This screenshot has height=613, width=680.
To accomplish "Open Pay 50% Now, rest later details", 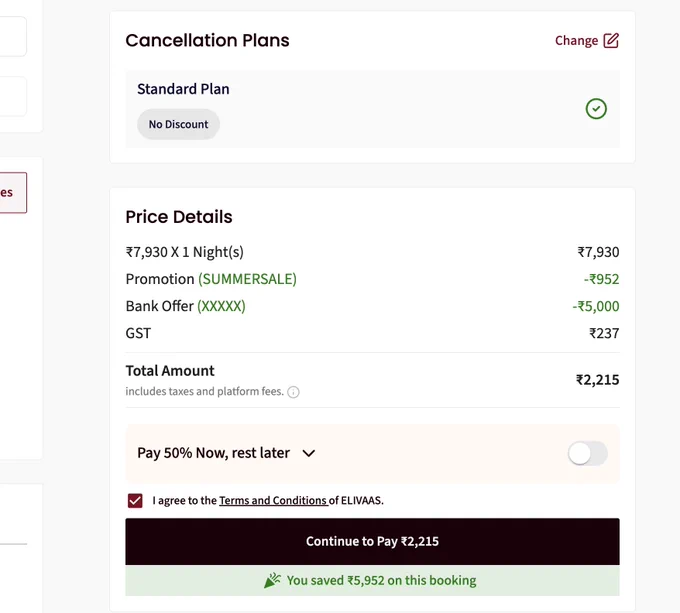I will (213, 453).
